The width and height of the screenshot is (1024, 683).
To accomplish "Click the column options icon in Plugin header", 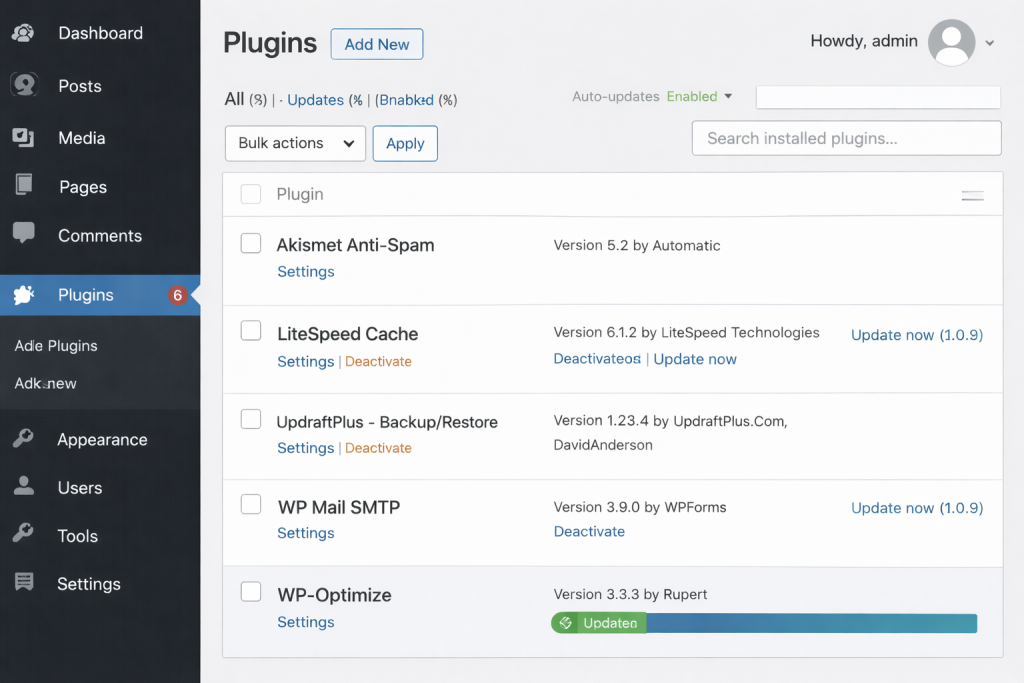I will pos(972,195).
